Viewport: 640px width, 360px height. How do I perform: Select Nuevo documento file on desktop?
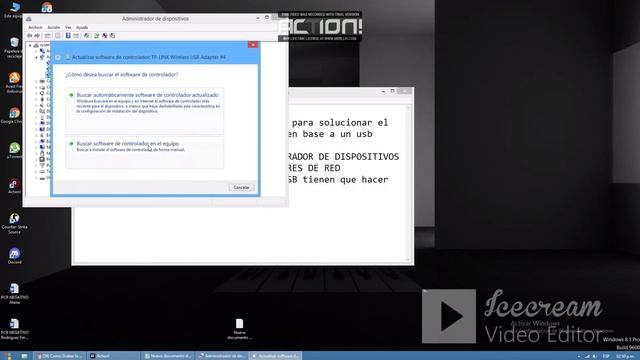tap(239, 329)
